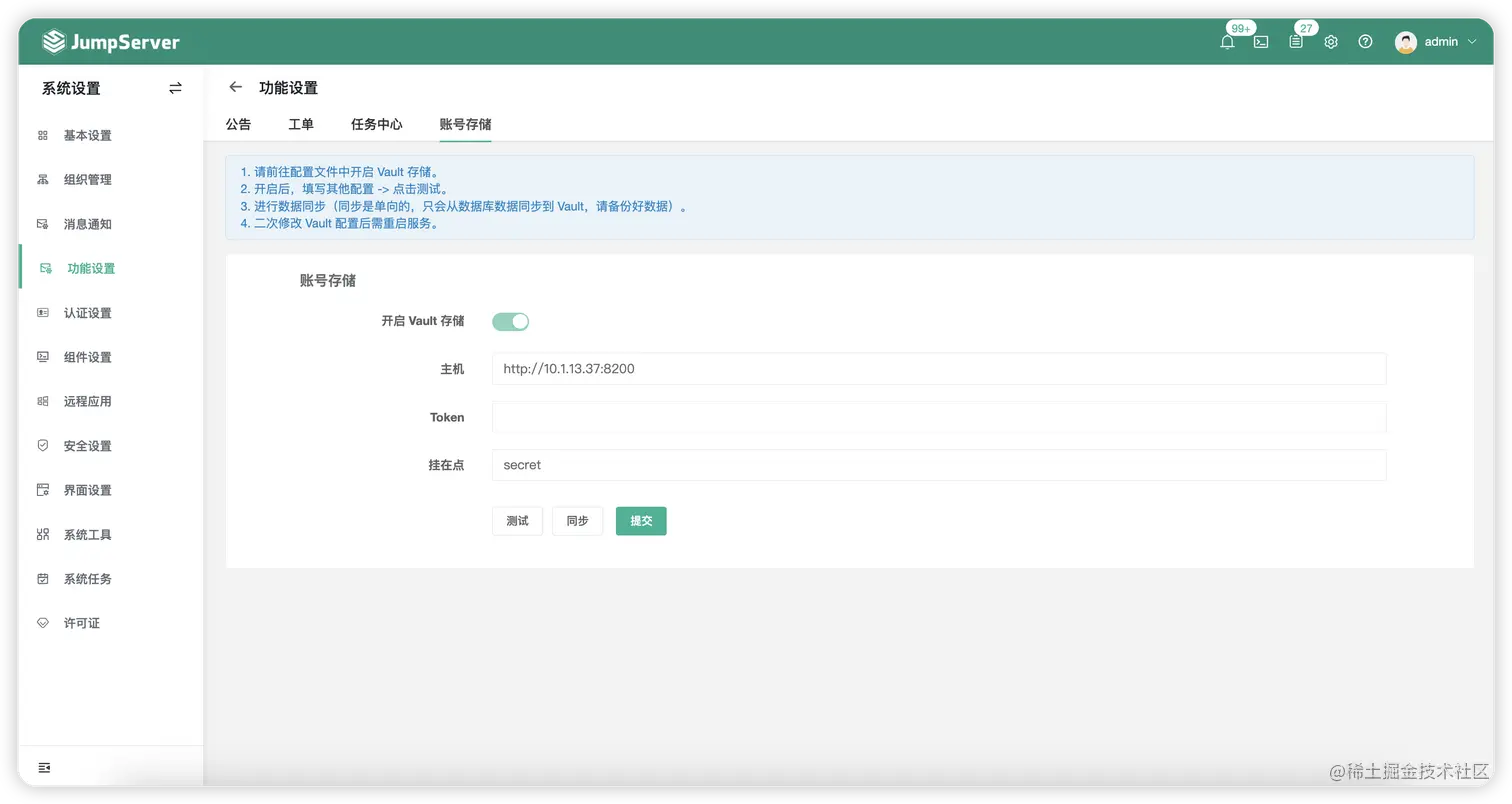Screen dimensions: 1512x804
Task: Click the empty Token input field
Action: click(x=939, y=417)
